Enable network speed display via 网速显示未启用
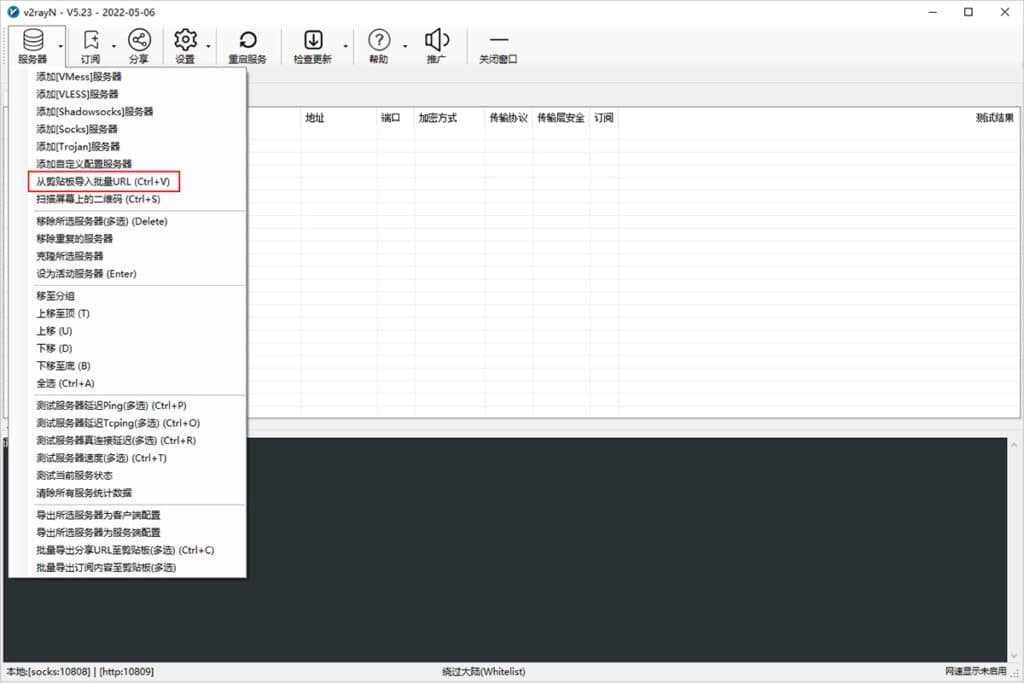The height and width of the screenshot is (683, 1024). [974, 671]
